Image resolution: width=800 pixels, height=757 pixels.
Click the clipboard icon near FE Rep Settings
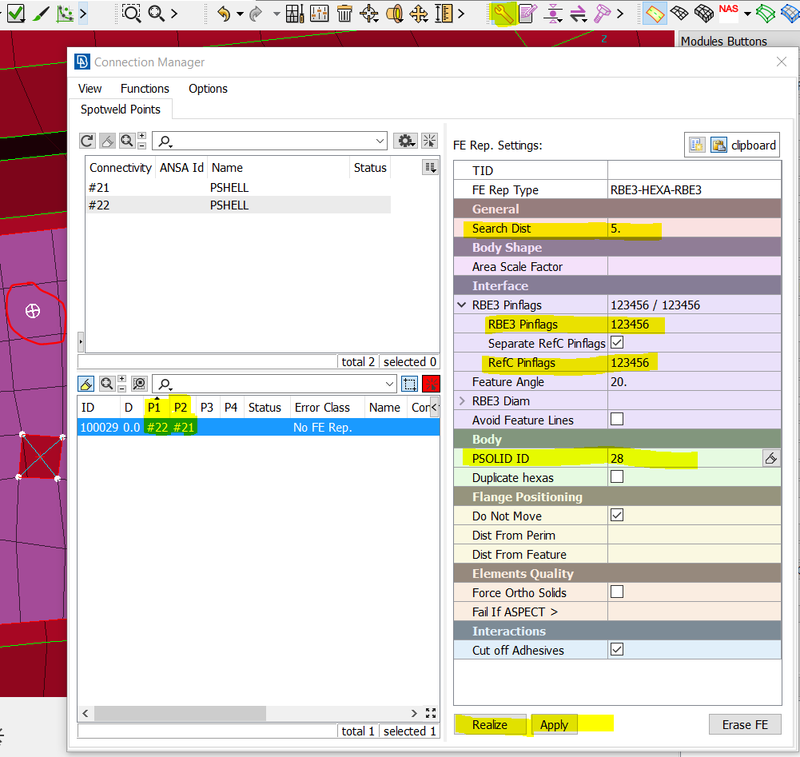point(718,145)
